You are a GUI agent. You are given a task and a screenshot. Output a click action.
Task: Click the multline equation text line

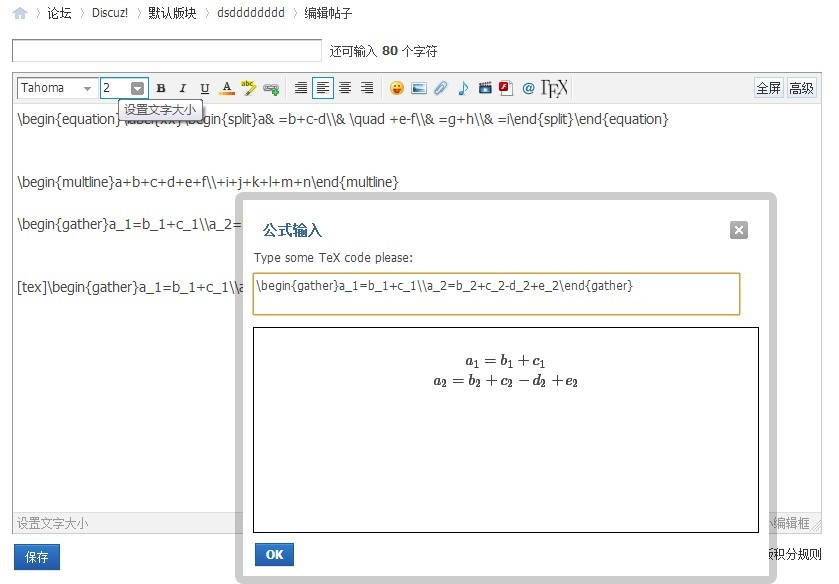point(208,183)
